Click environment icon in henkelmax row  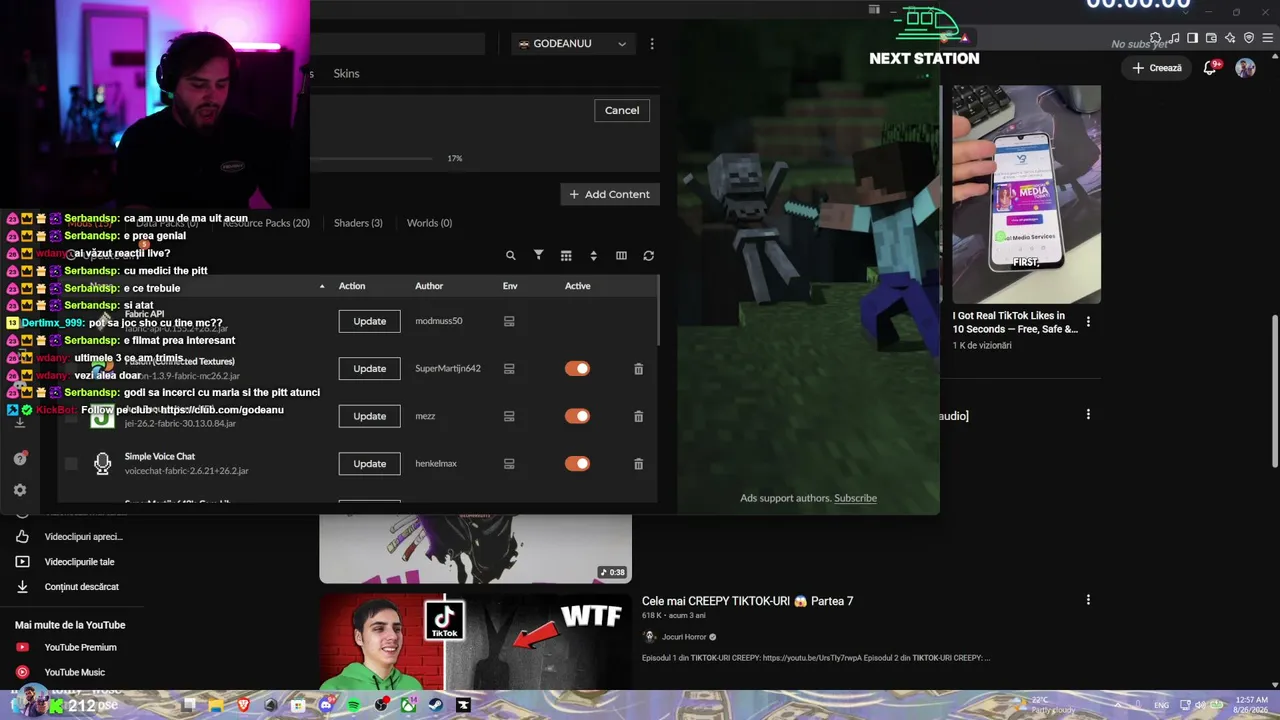pos(509,464)
